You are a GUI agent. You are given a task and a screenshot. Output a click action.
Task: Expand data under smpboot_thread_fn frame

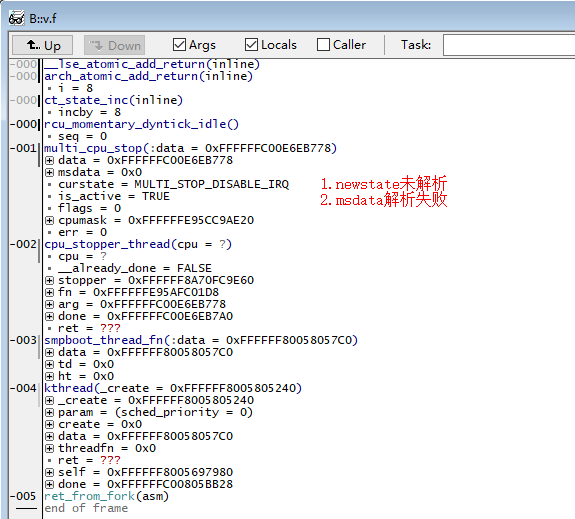[50, 352]
